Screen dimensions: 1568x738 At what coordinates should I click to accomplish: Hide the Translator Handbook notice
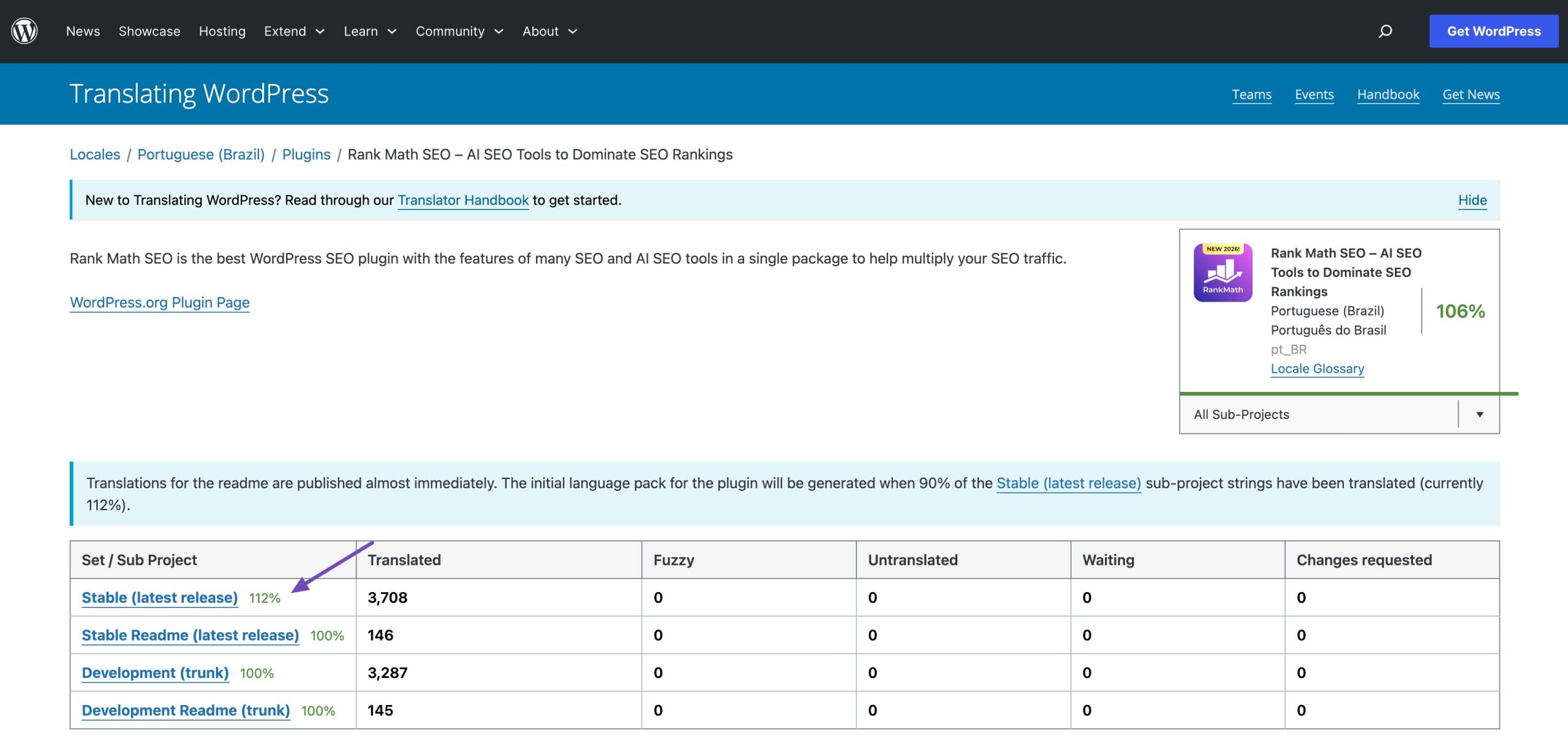[x=1472, y=200]
